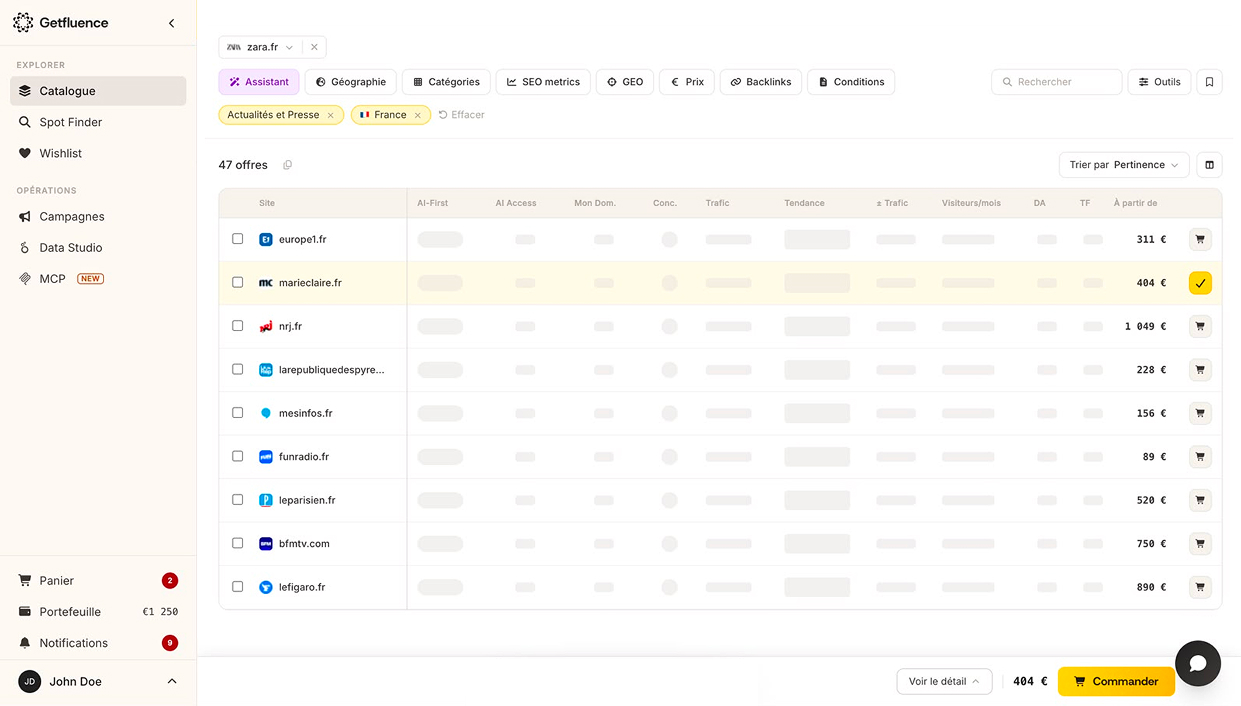Click Effacer to clear filters
Screen dimensions: 1241x706
[461, 115]
